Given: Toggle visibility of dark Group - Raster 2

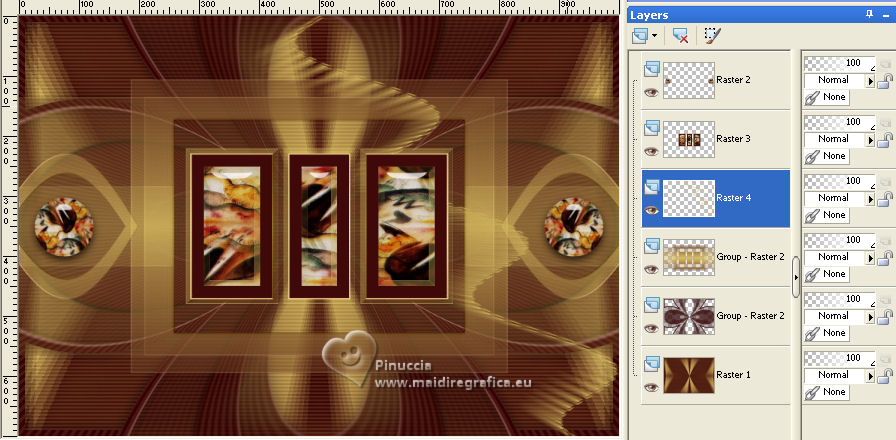Looking at the screenshot, I should tap(651, 328).
